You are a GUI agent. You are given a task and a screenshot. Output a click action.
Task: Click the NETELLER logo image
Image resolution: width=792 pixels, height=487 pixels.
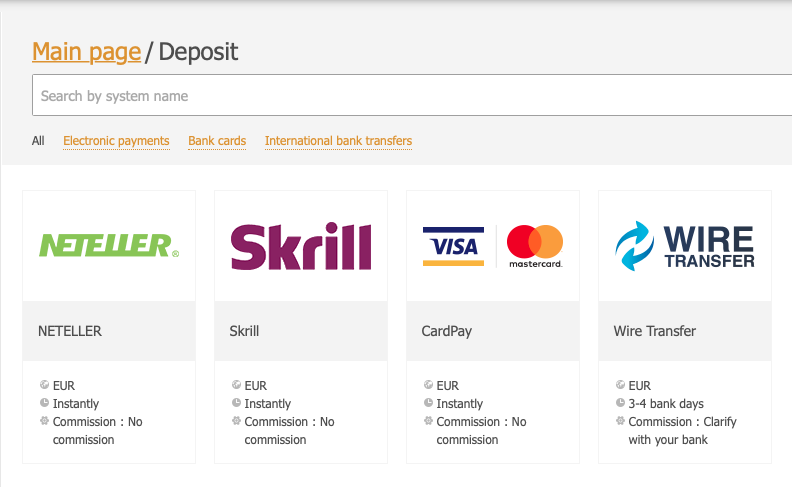(x=109, y=246)
